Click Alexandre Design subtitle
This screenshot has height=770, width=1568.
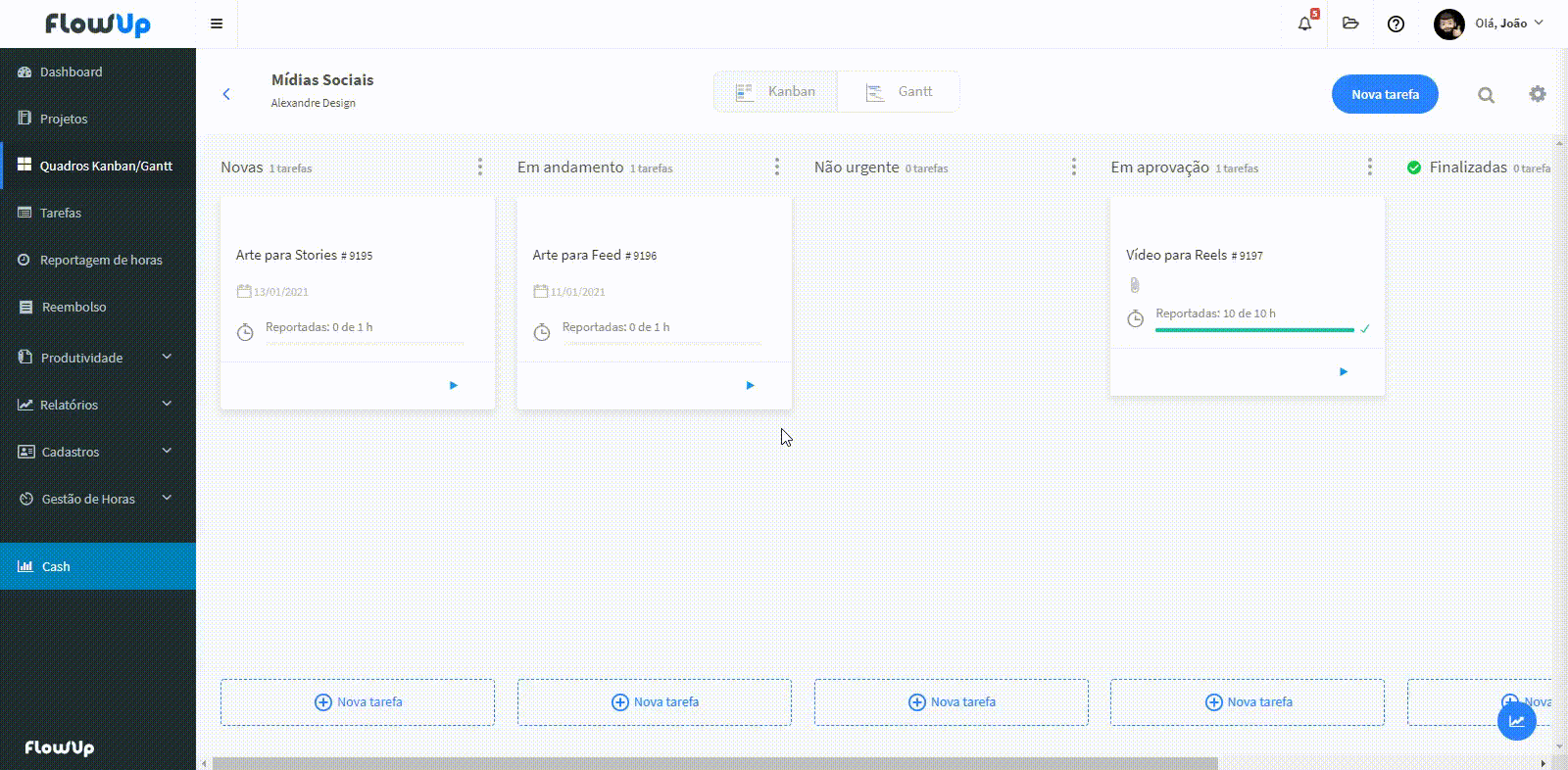pyautogui.click(x=314, y=103)
